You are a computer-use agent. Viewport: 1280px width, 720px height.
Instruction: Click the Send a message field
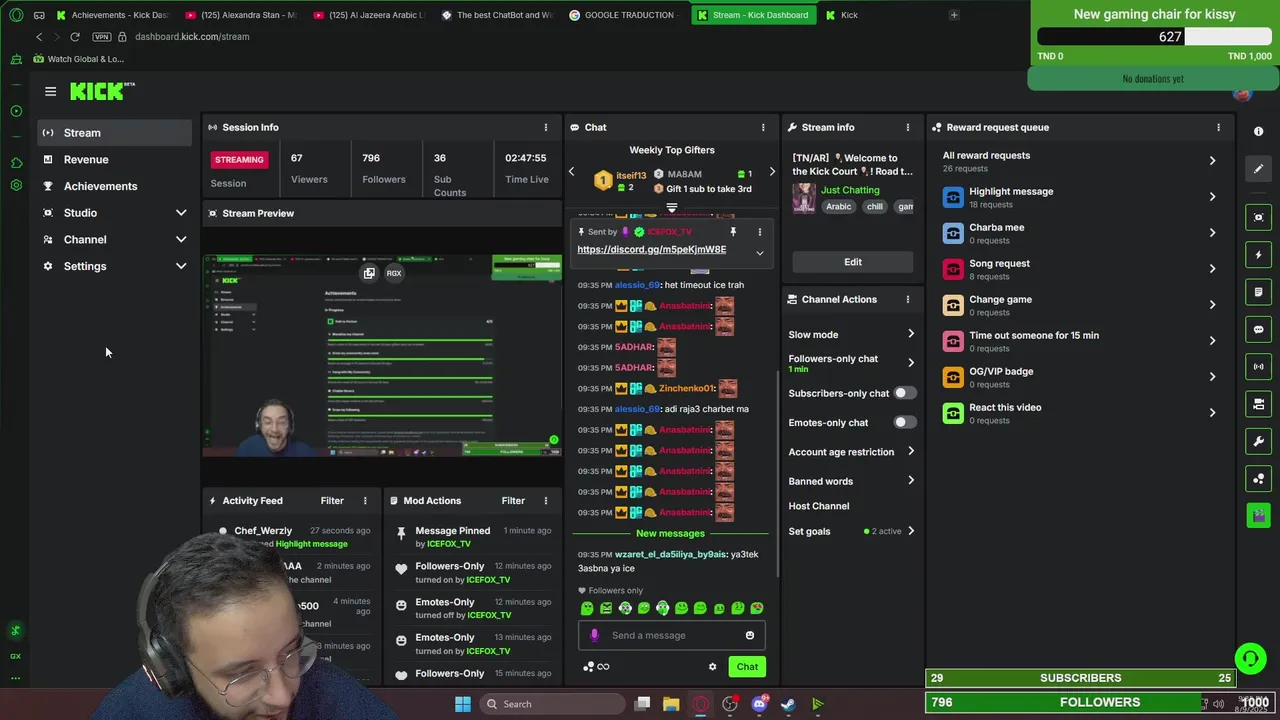click(672, 635)
